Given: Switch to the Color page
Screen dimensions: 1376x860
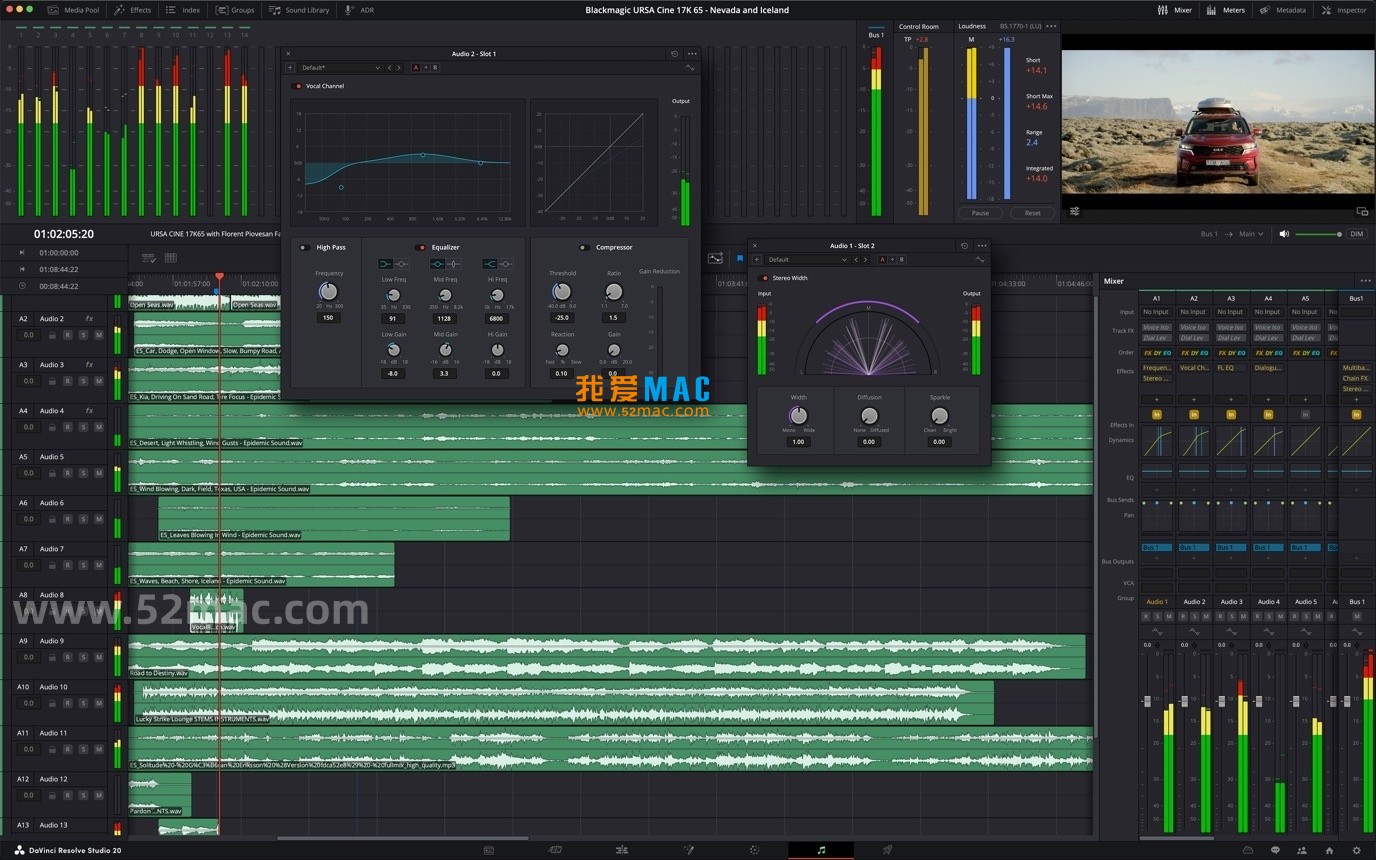Looking at the screenshot, I should point(754,849).
